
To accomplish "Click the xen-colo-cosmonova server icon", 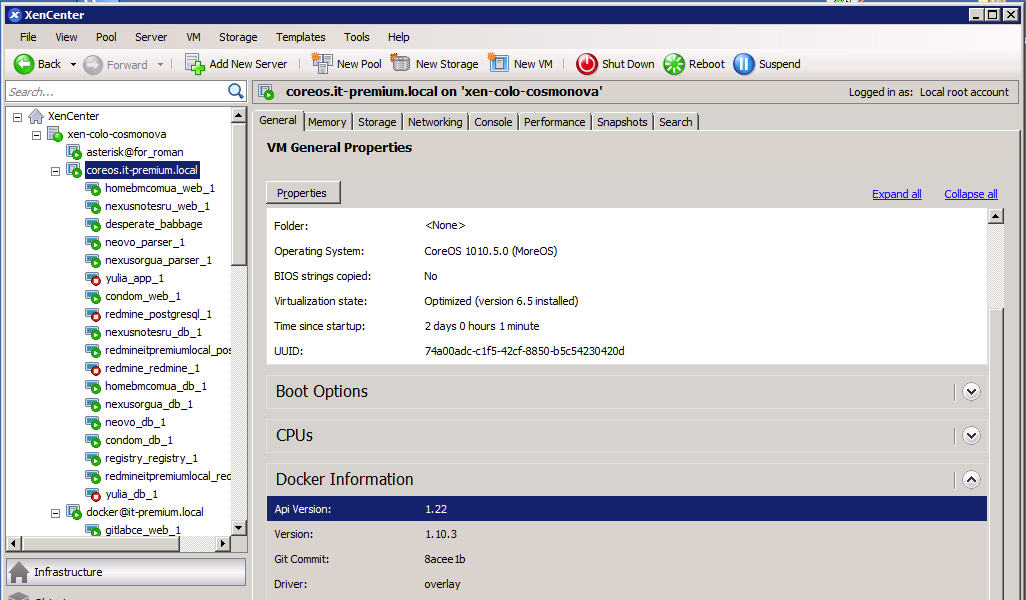I will (x=55, y=135).
